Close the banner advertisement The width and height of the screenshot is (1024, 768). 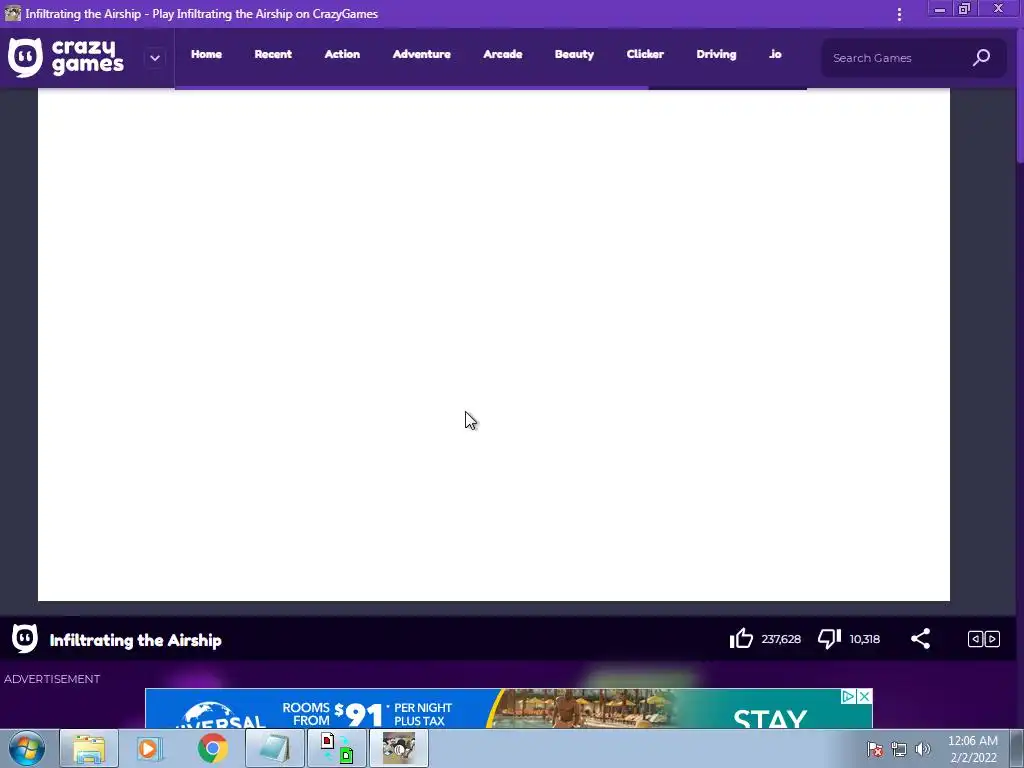point(864,696)
